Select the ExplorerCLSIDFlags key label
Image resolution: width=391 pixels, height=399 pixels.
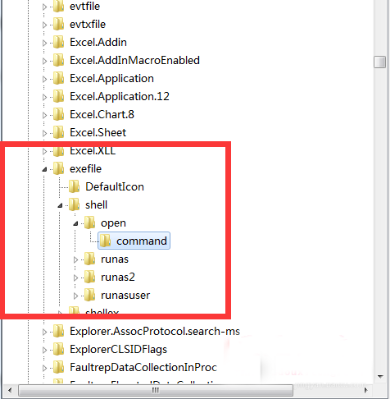[118, 349]
